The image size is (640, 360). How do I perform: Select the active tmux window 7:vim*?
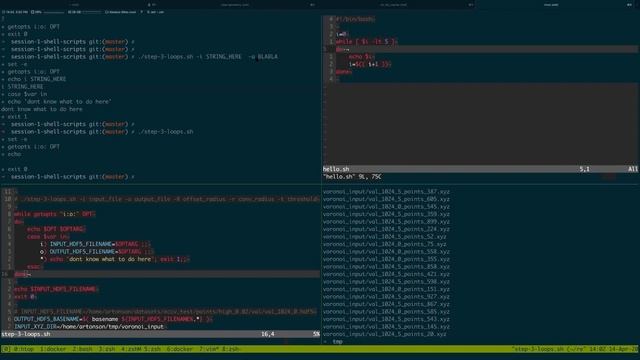point(208,349)
